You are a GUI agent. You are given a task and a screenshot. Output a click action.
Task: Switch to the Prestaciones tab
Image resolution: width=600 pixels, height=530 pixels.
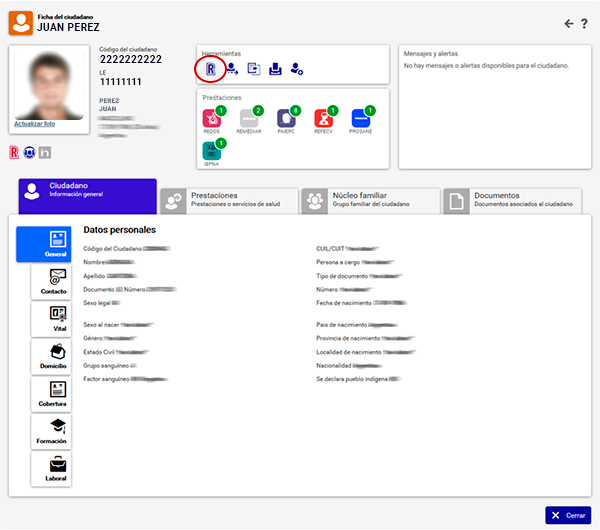[x=229, y=199]
